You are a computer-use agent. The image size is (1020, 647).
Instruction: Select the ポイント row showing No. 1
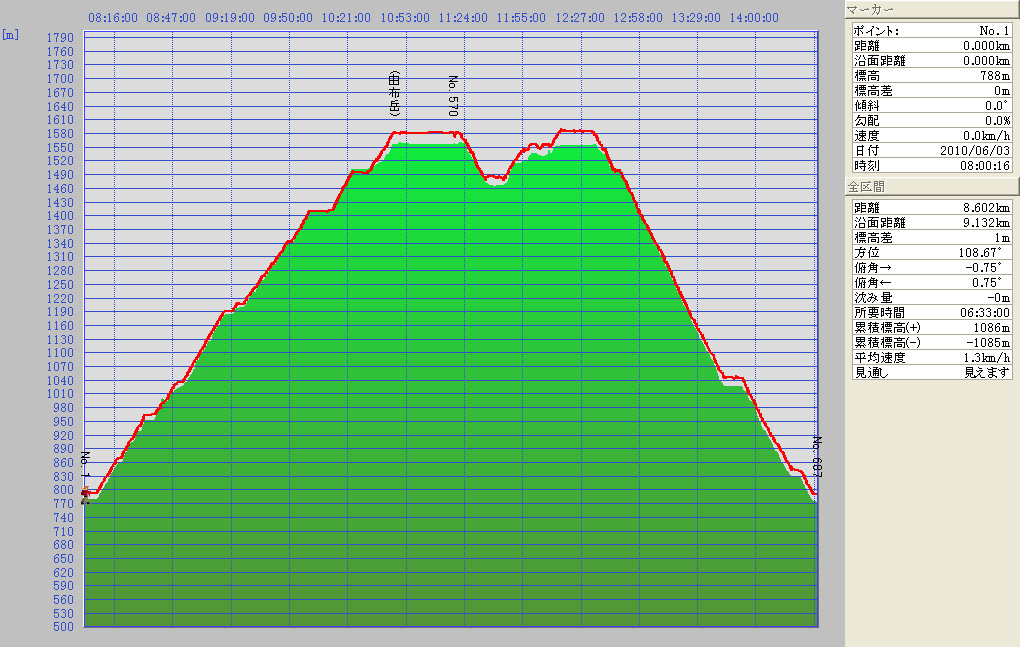coord(930,31)
